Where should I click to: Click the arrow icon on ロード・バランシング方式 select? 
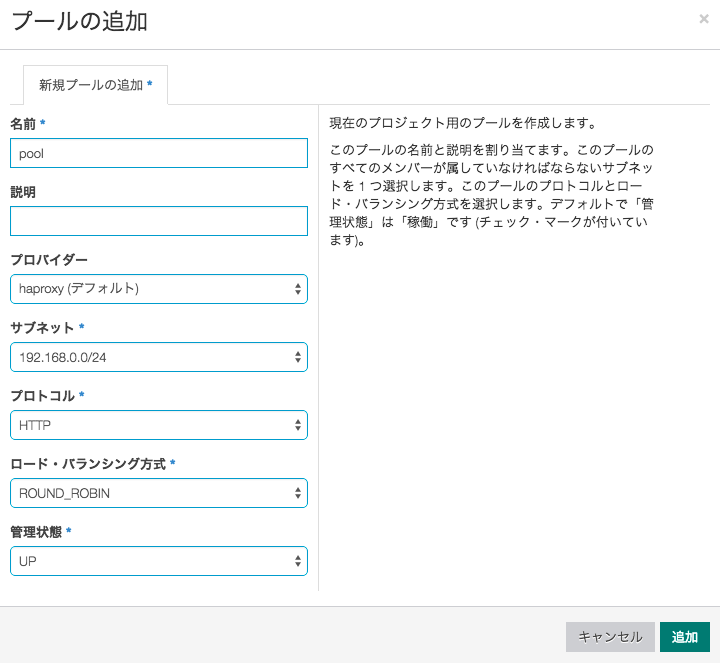(x=298, y=493)
